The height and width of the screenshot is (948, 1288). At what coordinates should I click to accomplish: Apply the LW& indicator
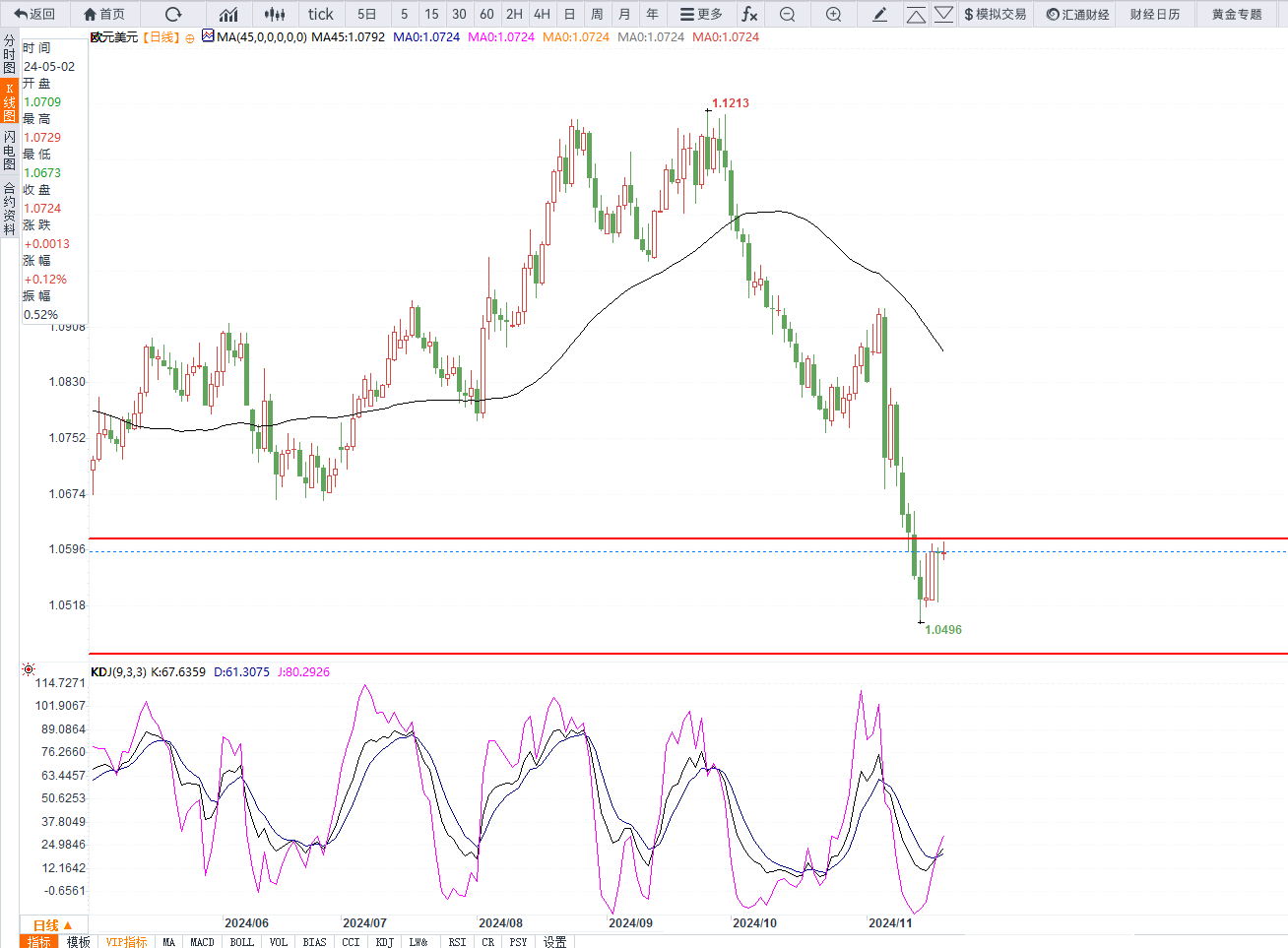(419, 942)
